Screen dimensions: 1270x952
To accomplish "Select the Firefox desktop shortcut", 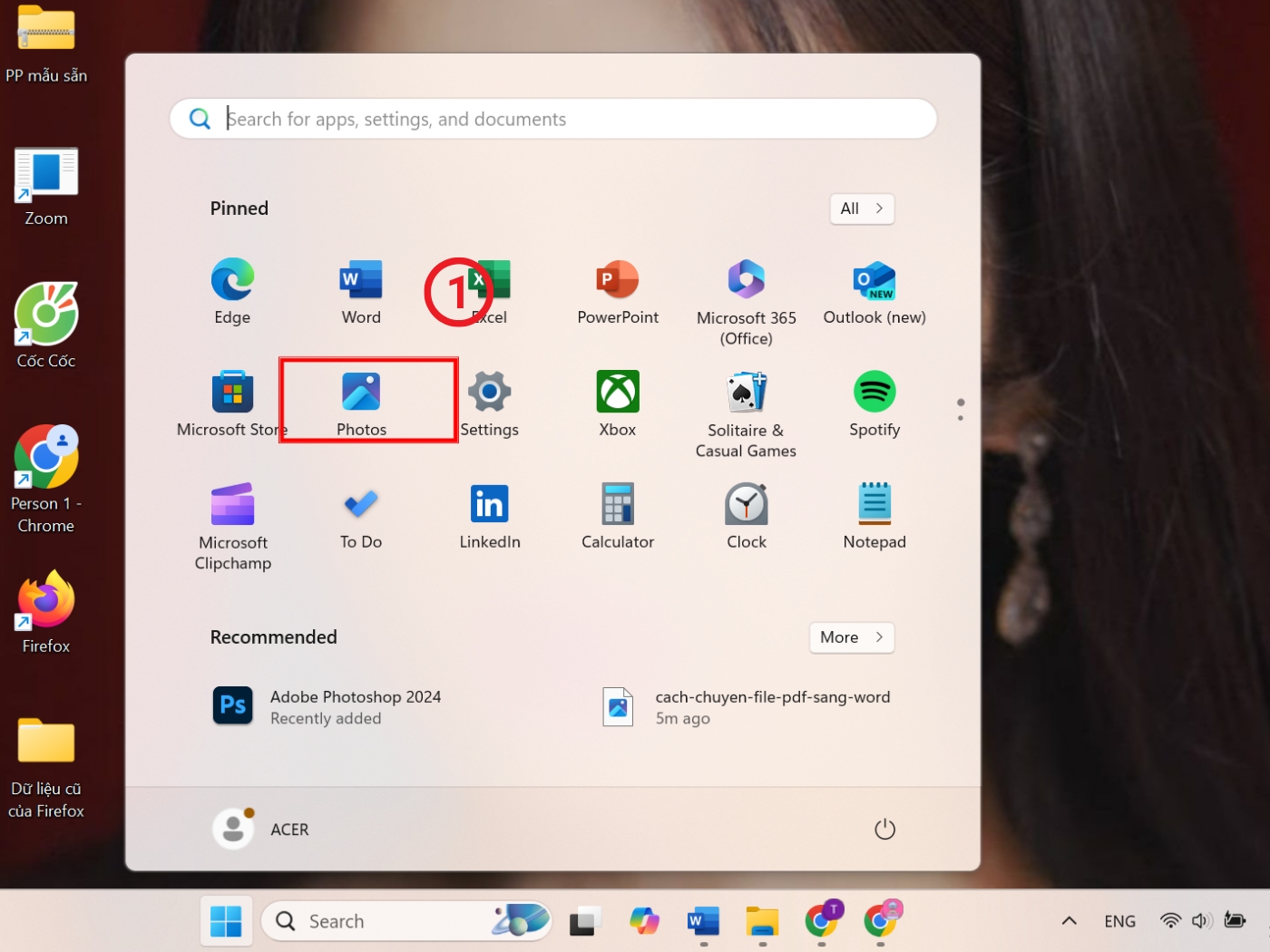I will [46, 612].
